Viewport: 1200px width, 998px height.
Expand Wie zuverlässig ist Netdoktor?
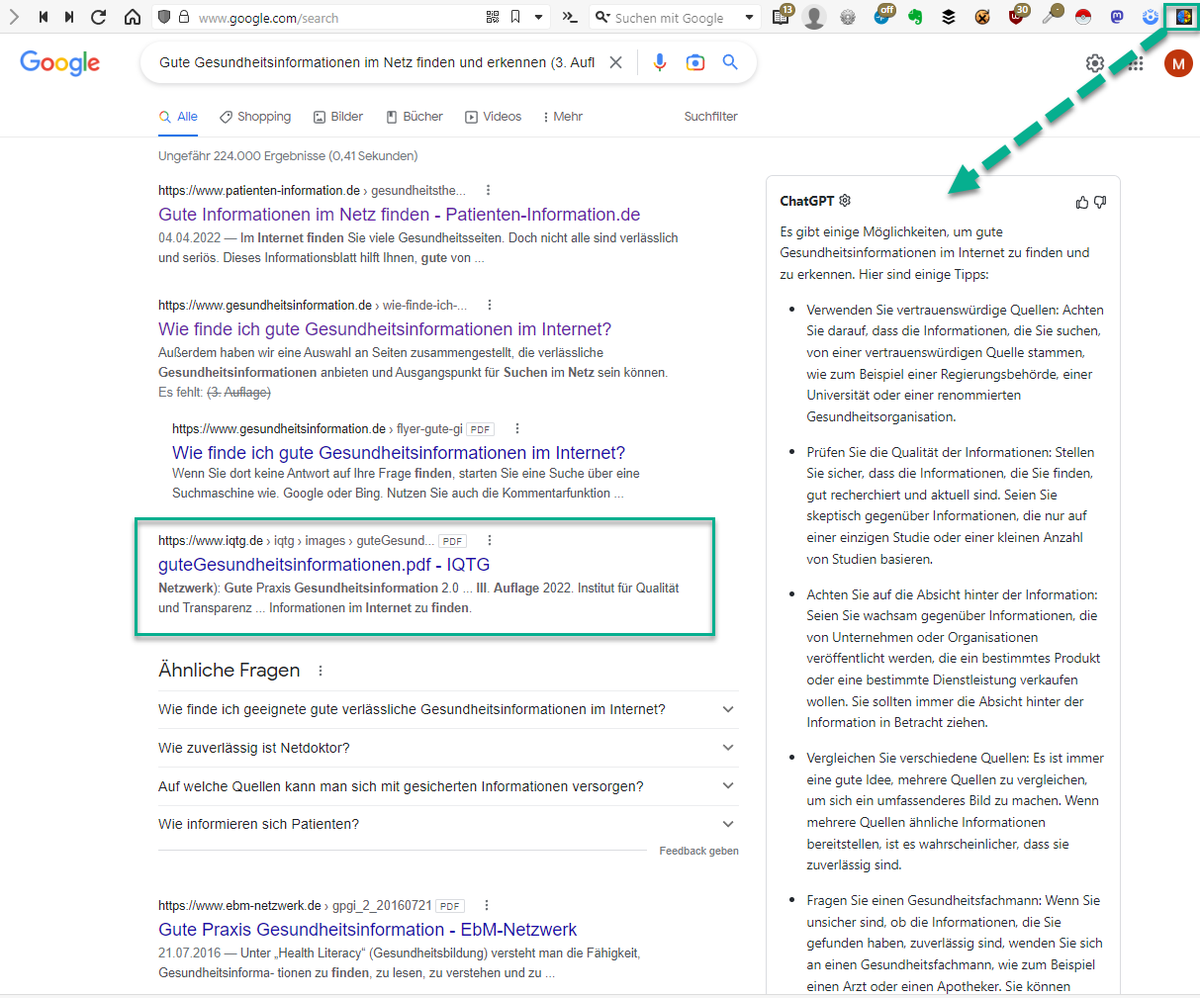point(448,748)
